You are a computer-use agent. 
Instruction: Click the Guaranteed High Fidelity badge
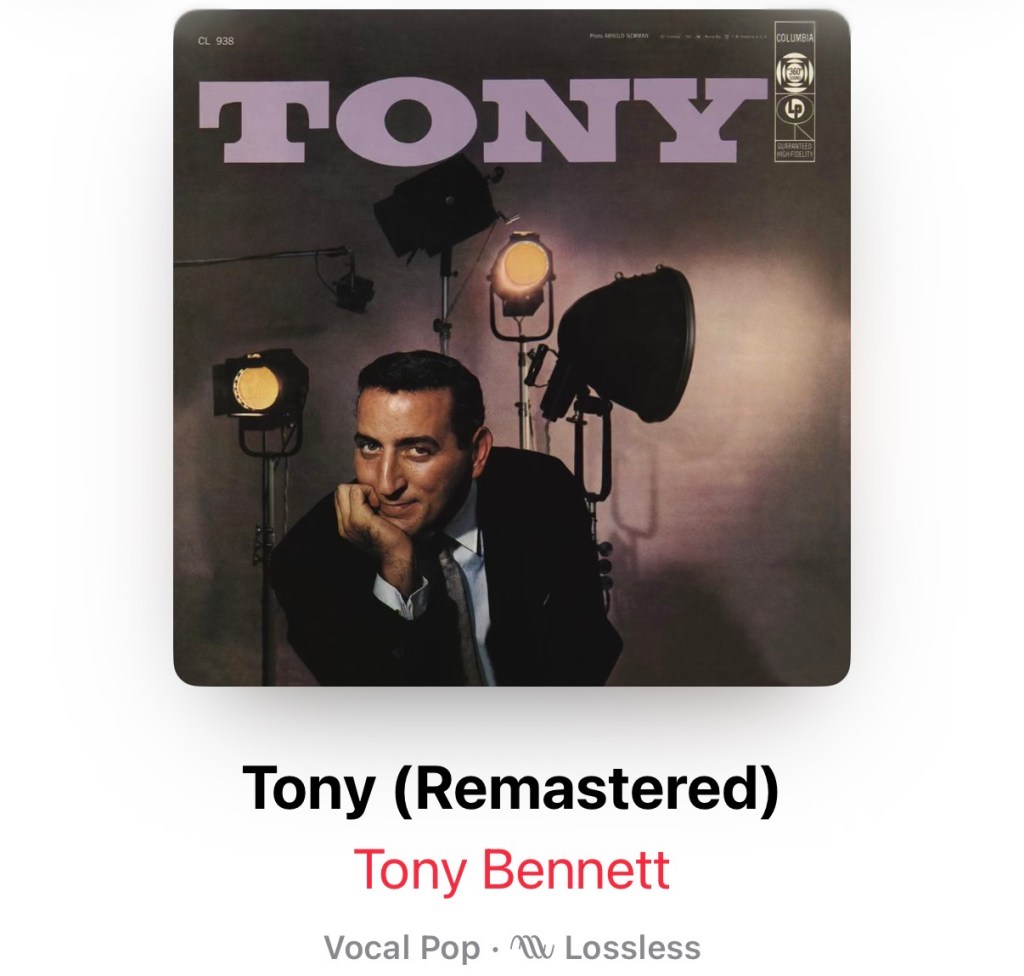click(794, 150)
